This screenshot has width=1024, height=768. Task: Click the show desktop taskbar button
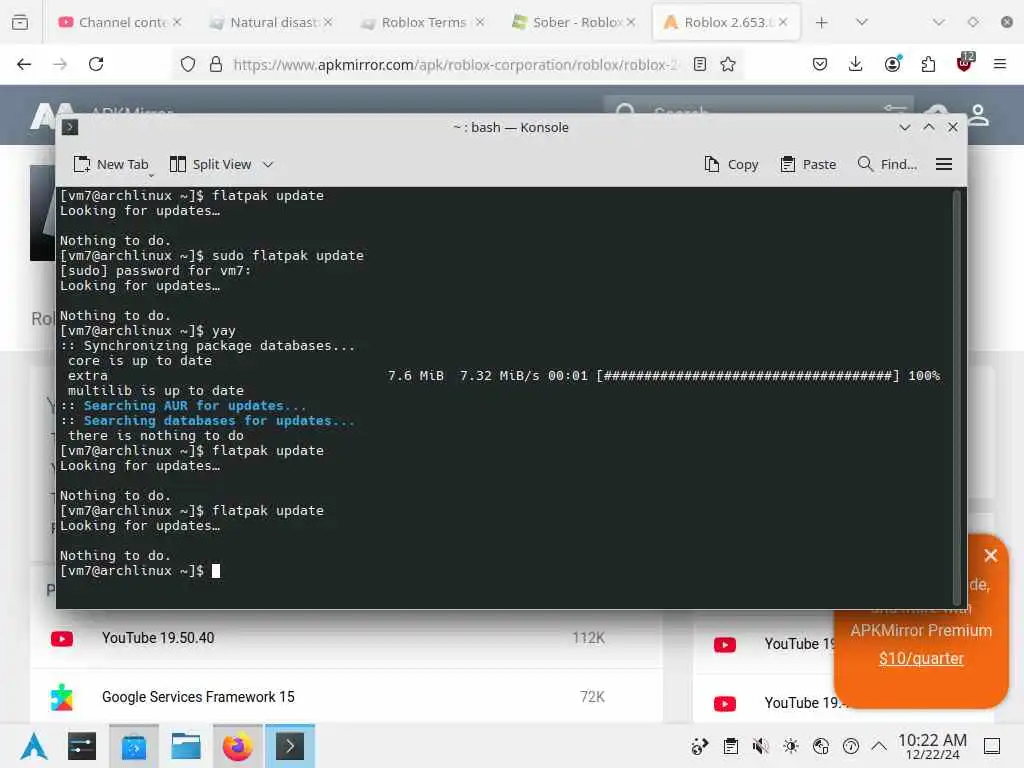point(992,746)
